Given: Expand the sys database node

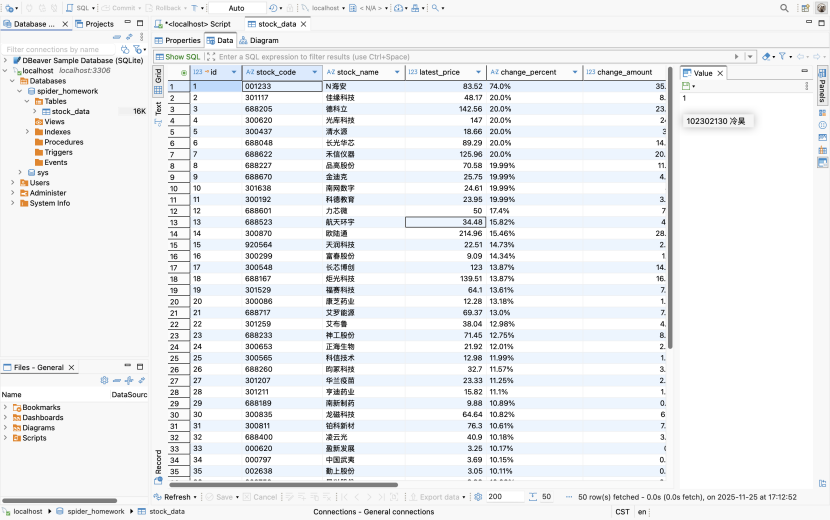Looking at the screenshot, I should tap(20, 173).
